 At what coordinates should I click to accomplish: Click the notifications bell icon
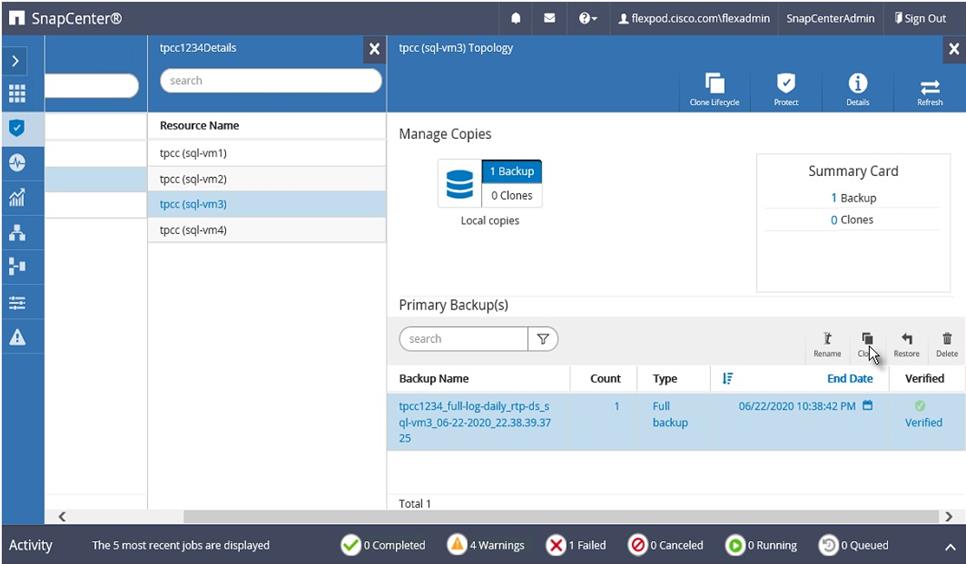pyautogui.click(x=516, y=18)
